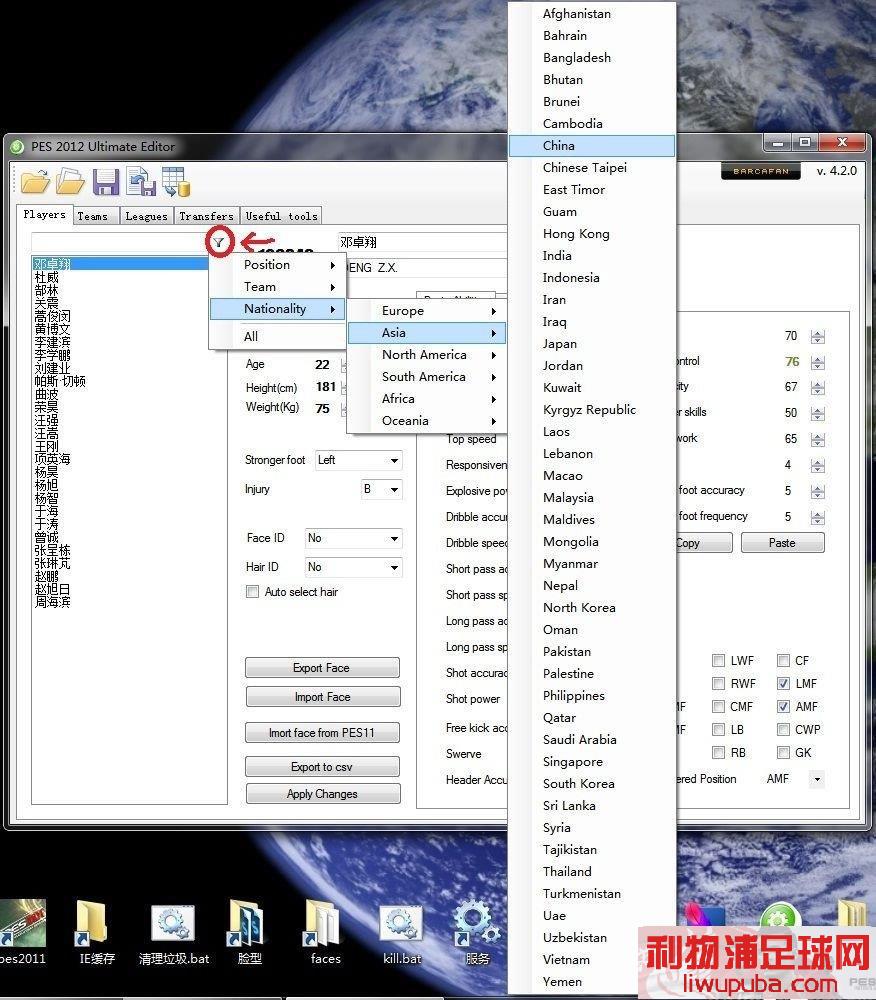Choose Japan from the Asia country list

click(592, 344)
